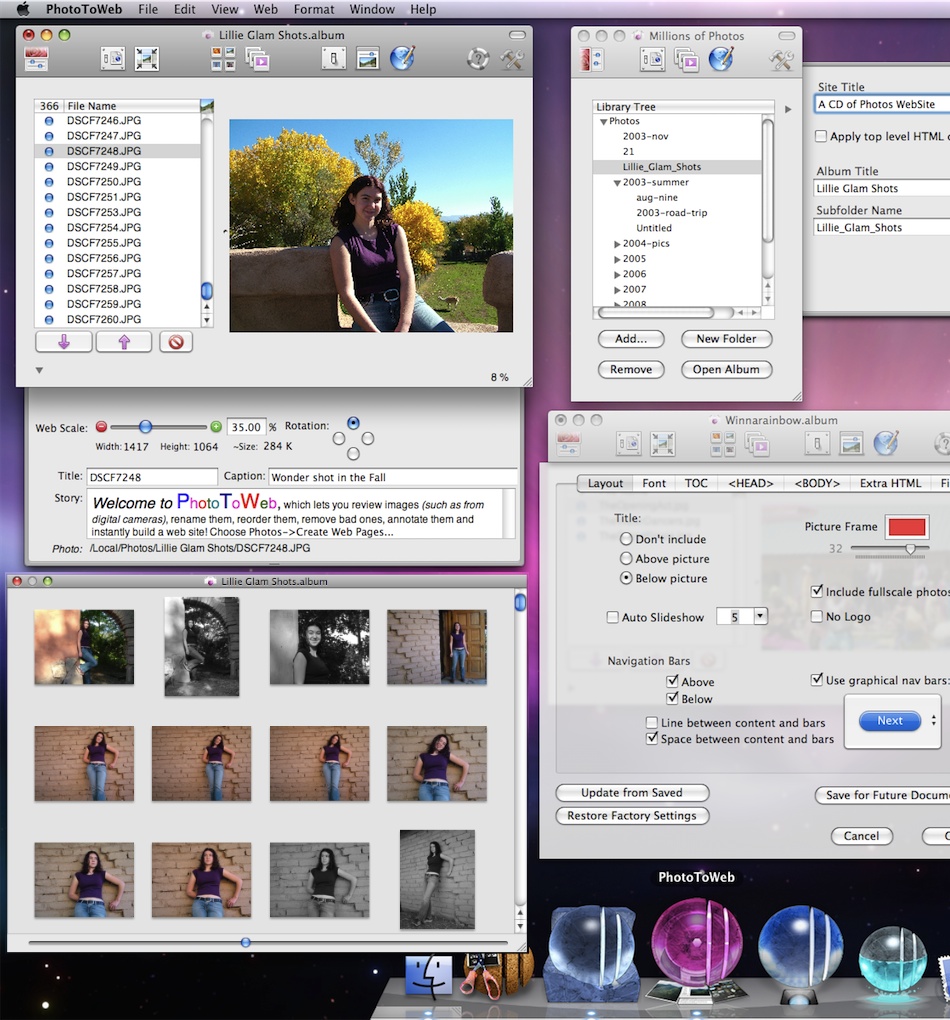This screenshot has width=950, height=1020.
Task: Expand the 2007 folder in Library Tree
Action: 617,289
